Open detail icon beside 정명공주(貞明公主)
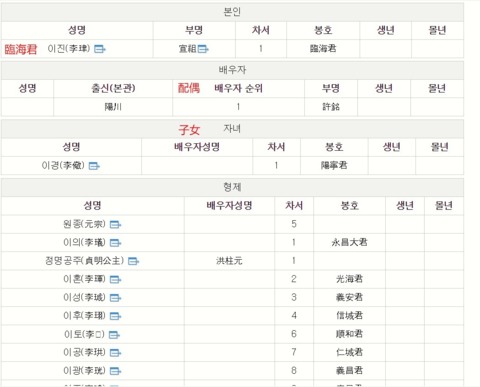The height and width of the screenshot is (387, 480). (x=133, y=261)
